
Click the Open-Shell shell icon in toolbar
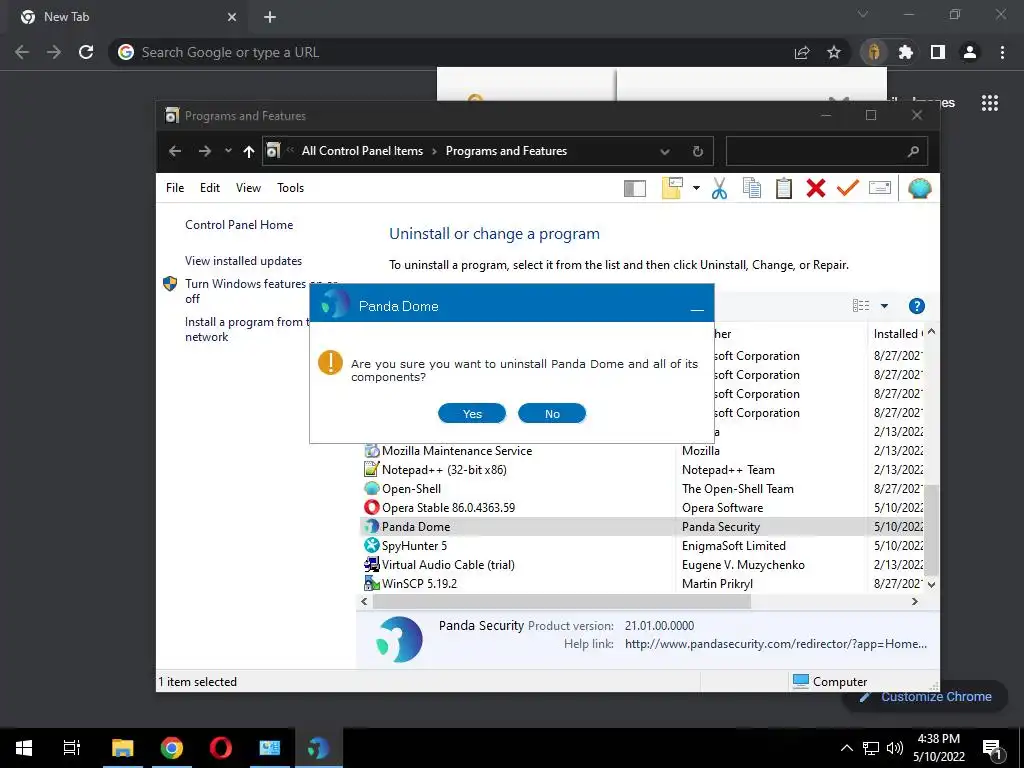tap(920, 188)
